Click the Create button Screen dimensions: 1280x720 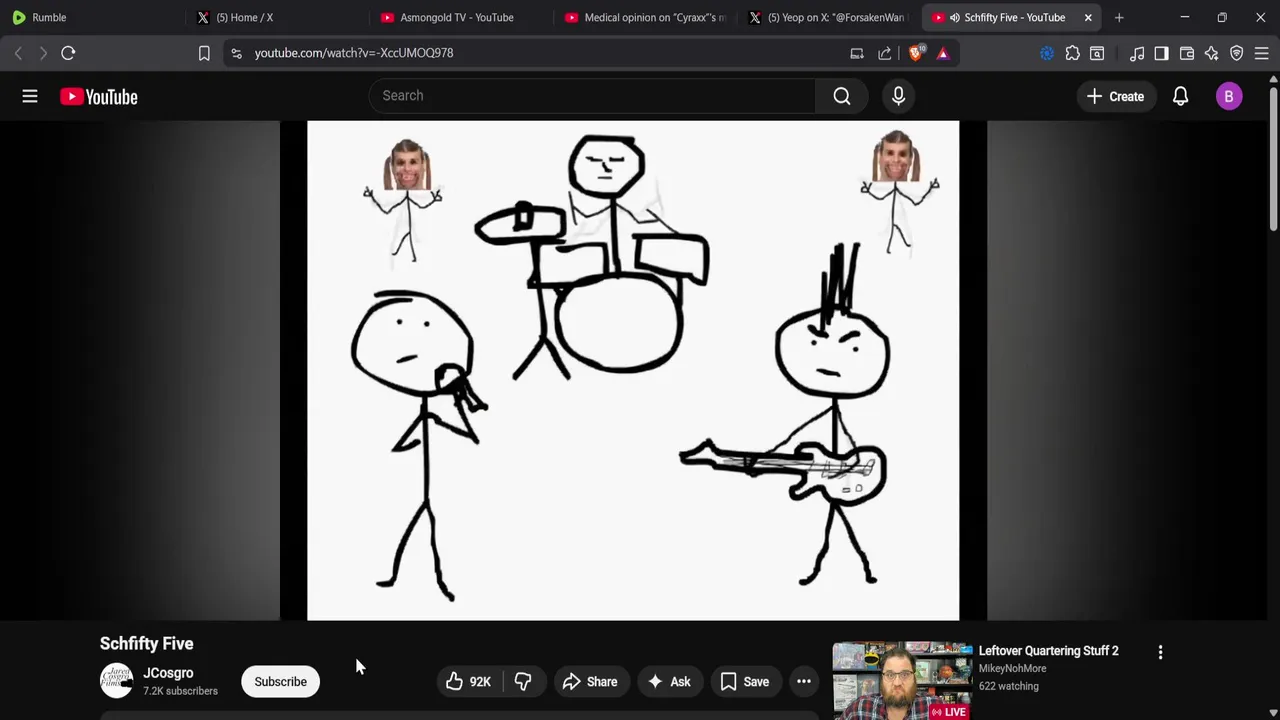click(1115, 96)
